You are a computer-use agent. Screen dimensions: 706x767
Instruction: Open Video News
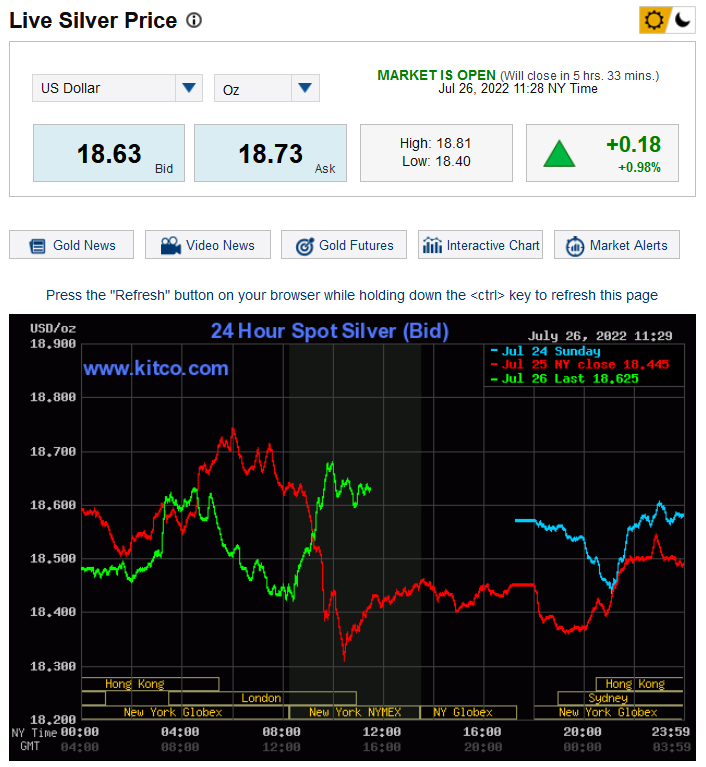click(x=207, y=245)
